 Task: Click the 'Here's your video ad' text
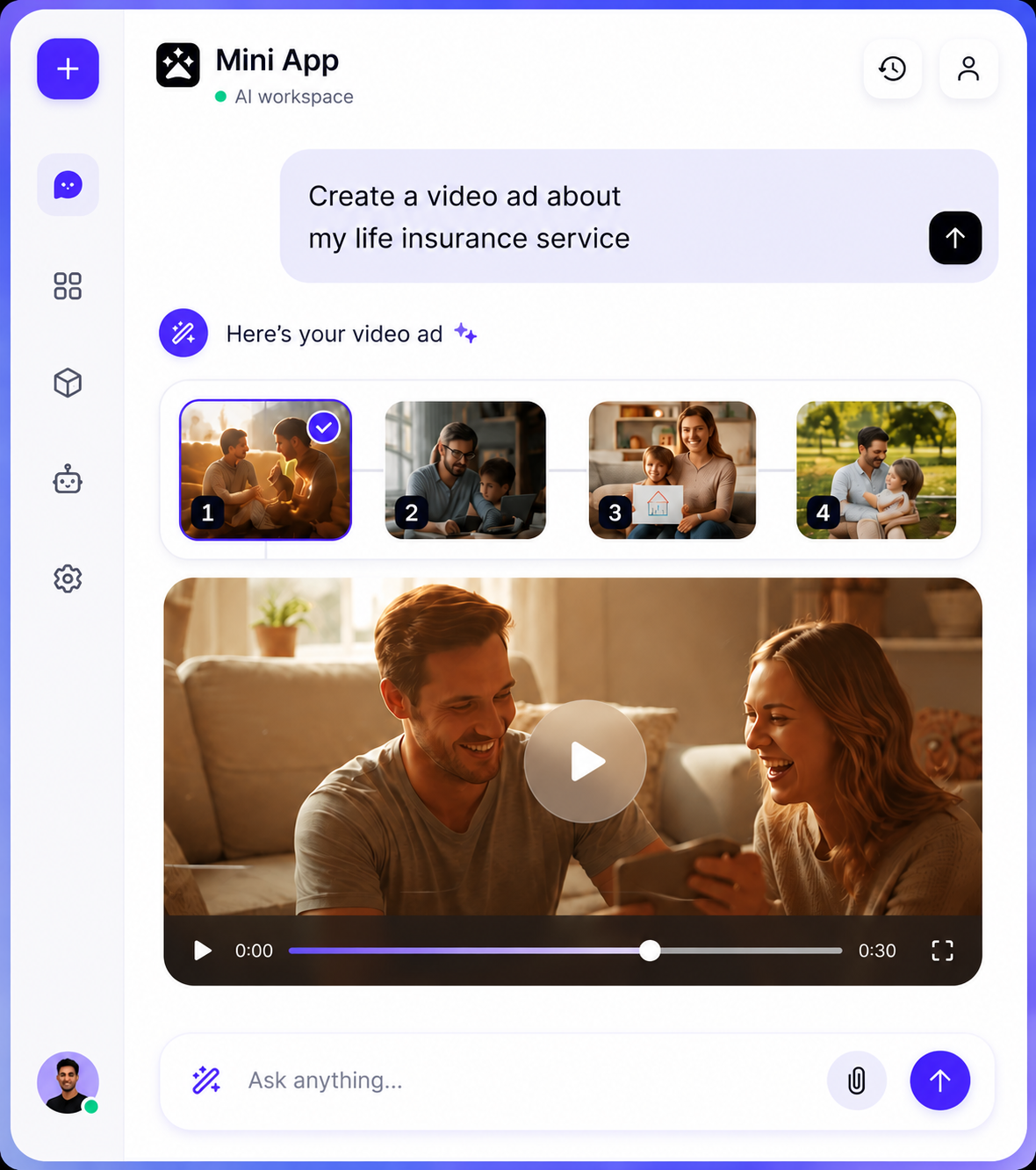click(x=335, y=334)
